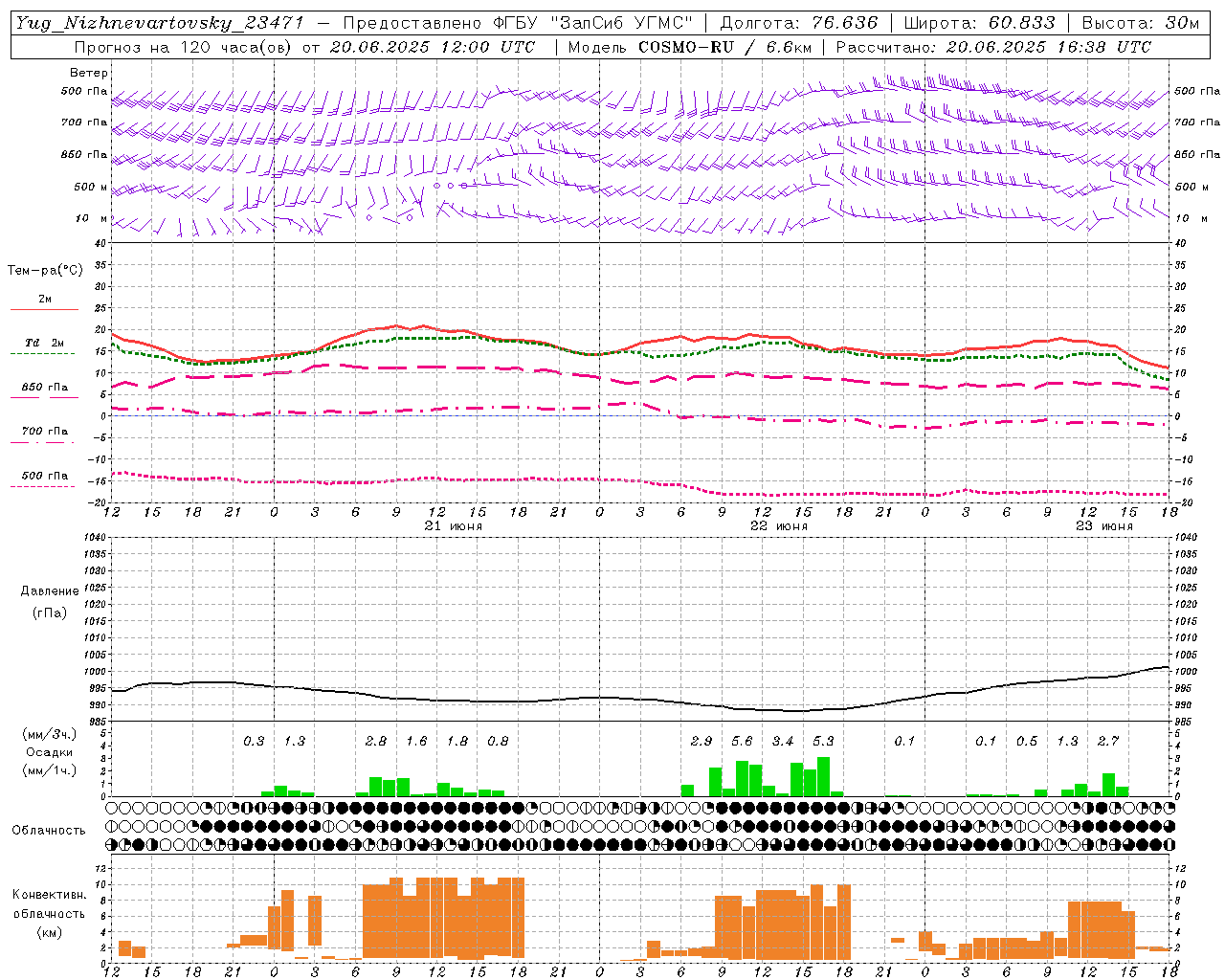Image resolution: width=1225 pixels, height=980 pixels.
Task: Click the Высота: 30м value
Action: pos(1141,23)
